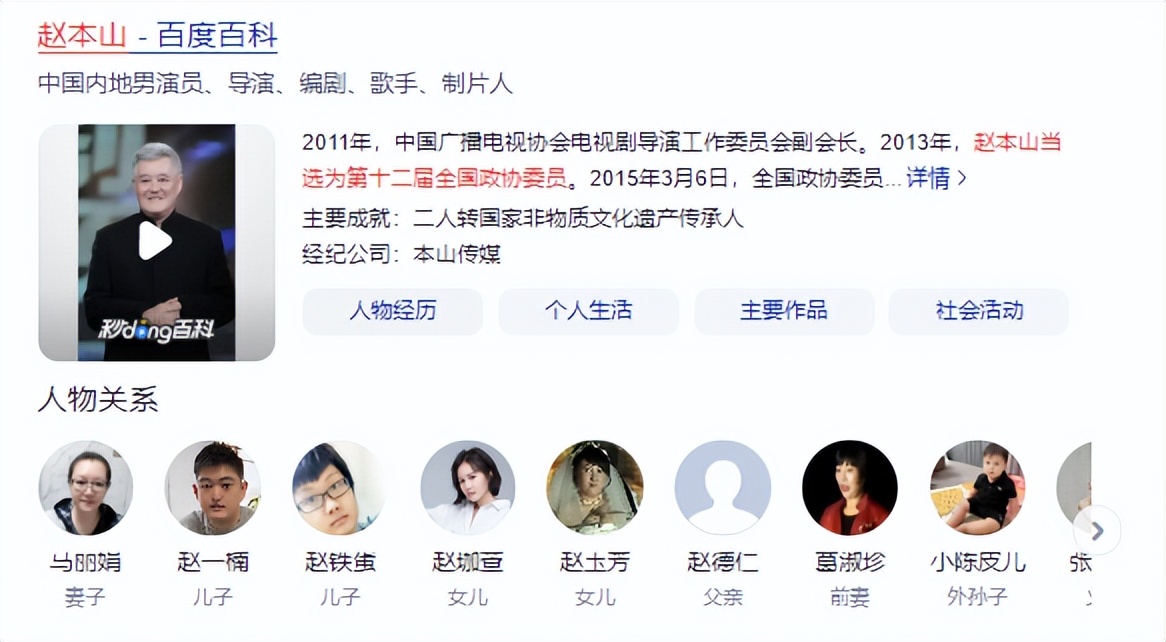Open 详情 to read more details

[927, 178]
